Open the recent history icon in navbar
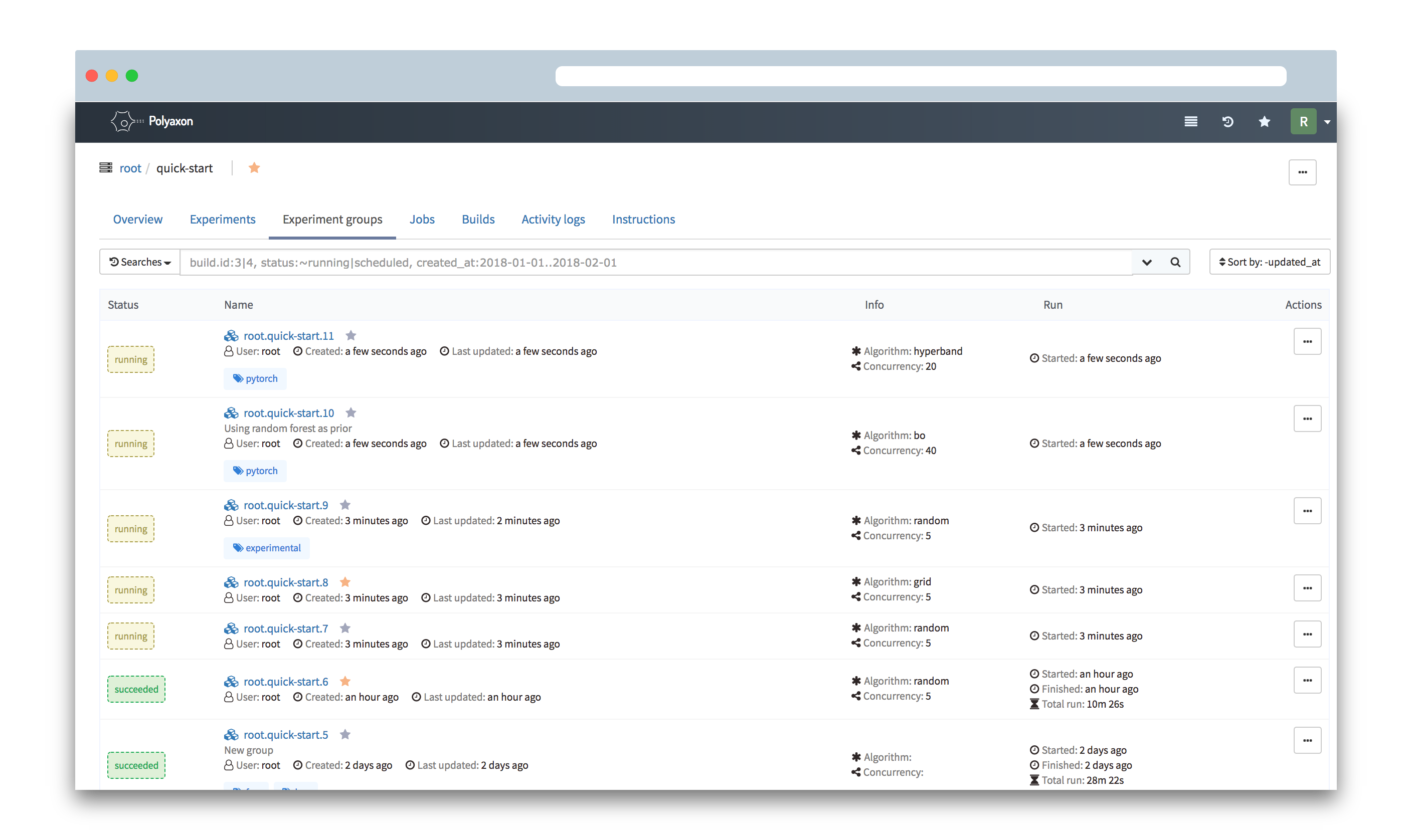 [x=1227, y=122]
